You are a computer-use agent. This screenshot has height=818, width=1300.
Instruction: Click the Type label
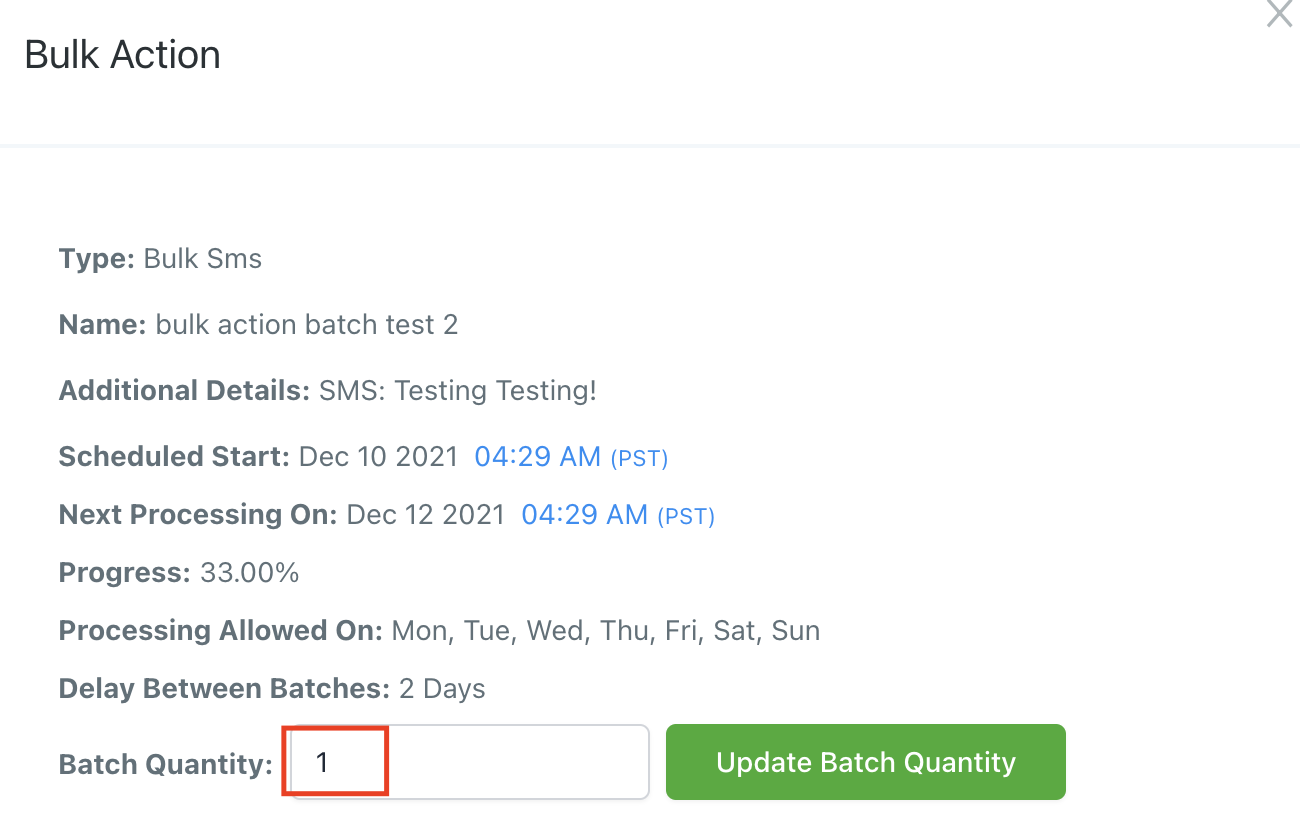[96, 259]
